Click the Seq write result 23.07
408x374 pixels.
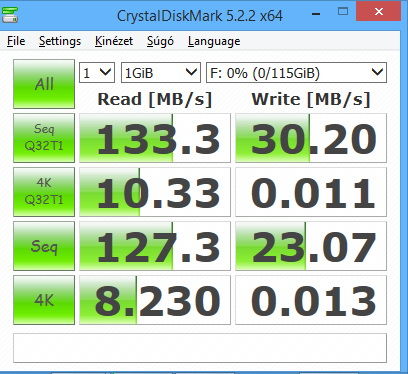click(311, 246)
